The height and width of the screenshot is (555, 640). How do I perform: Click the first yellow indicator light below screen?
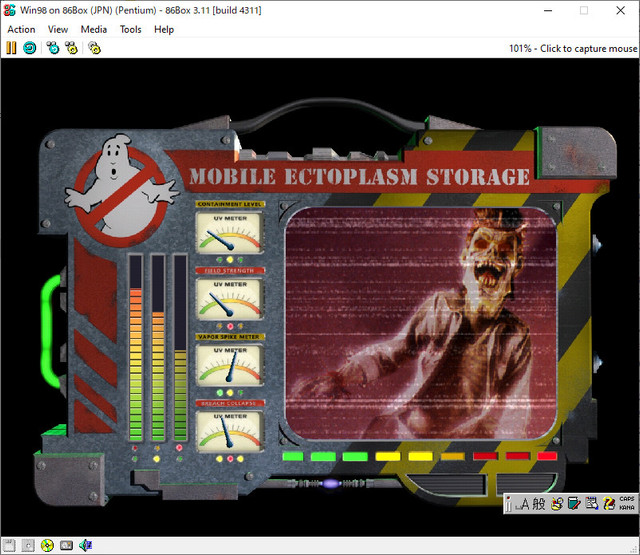388,456
